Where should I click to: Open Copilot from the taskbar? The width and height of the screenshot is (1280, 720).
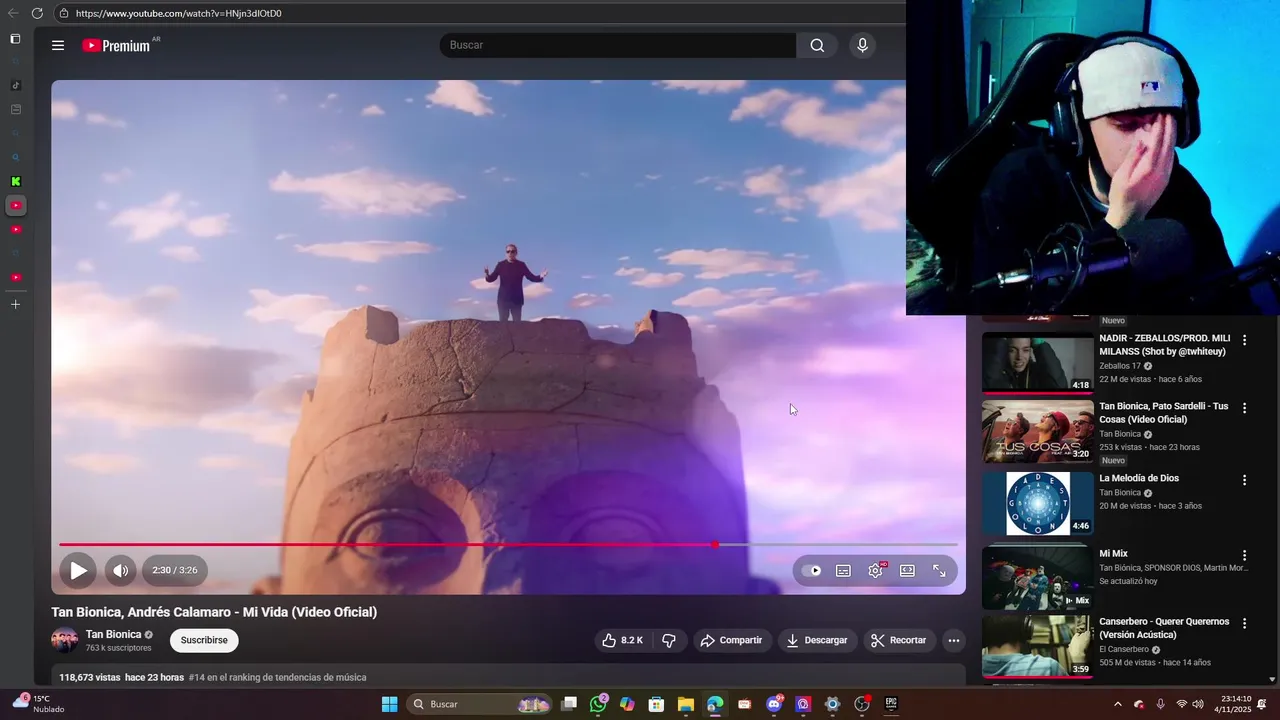point(627,704)
